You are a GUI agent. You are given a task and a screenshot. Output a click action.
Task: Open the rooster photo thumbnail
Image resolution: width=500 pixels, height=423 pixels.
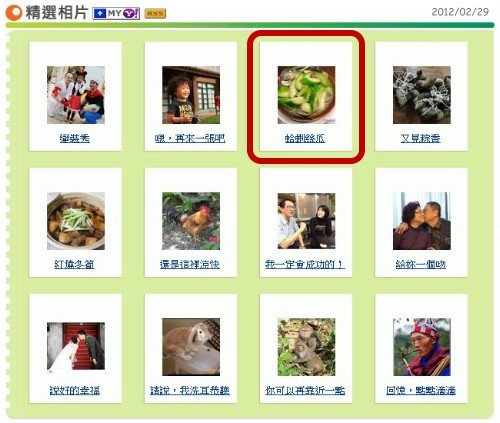tap(191, 221)
